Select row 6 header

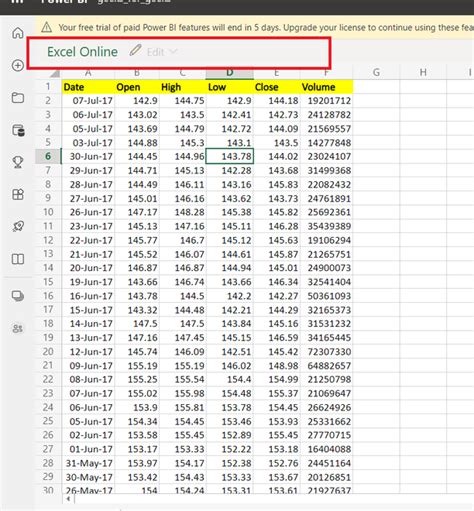(48, 156)
